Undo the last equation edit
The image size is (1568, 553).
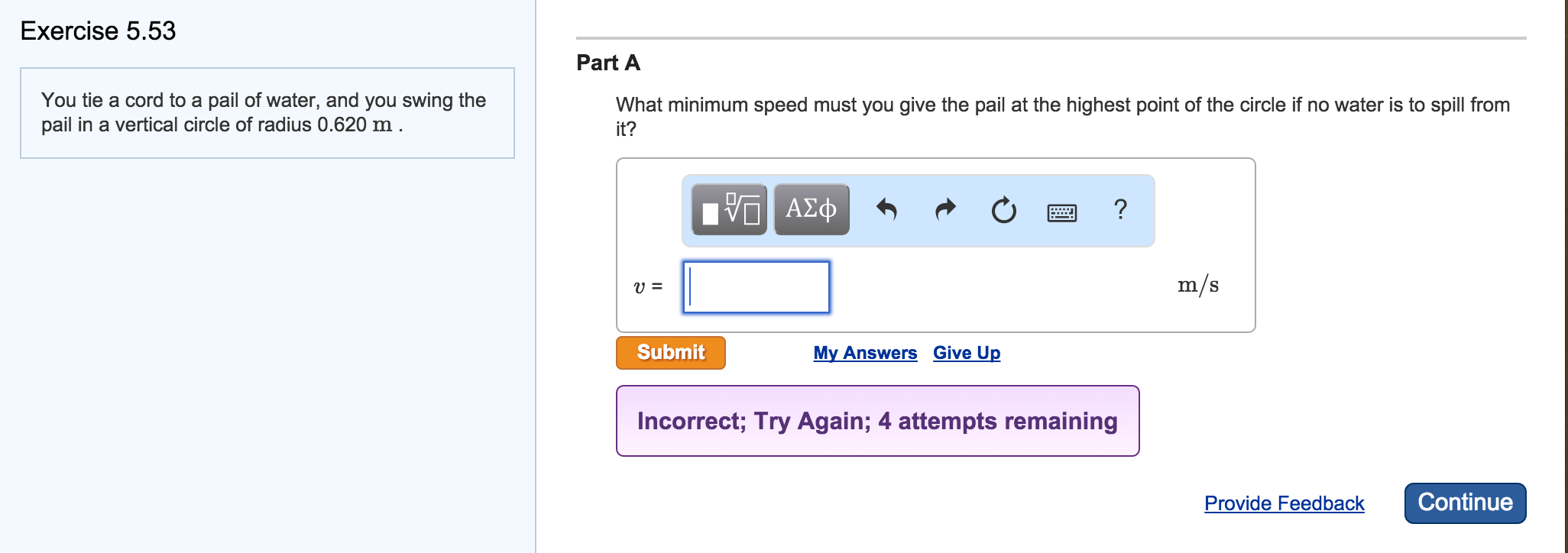[x=889, y=210]
